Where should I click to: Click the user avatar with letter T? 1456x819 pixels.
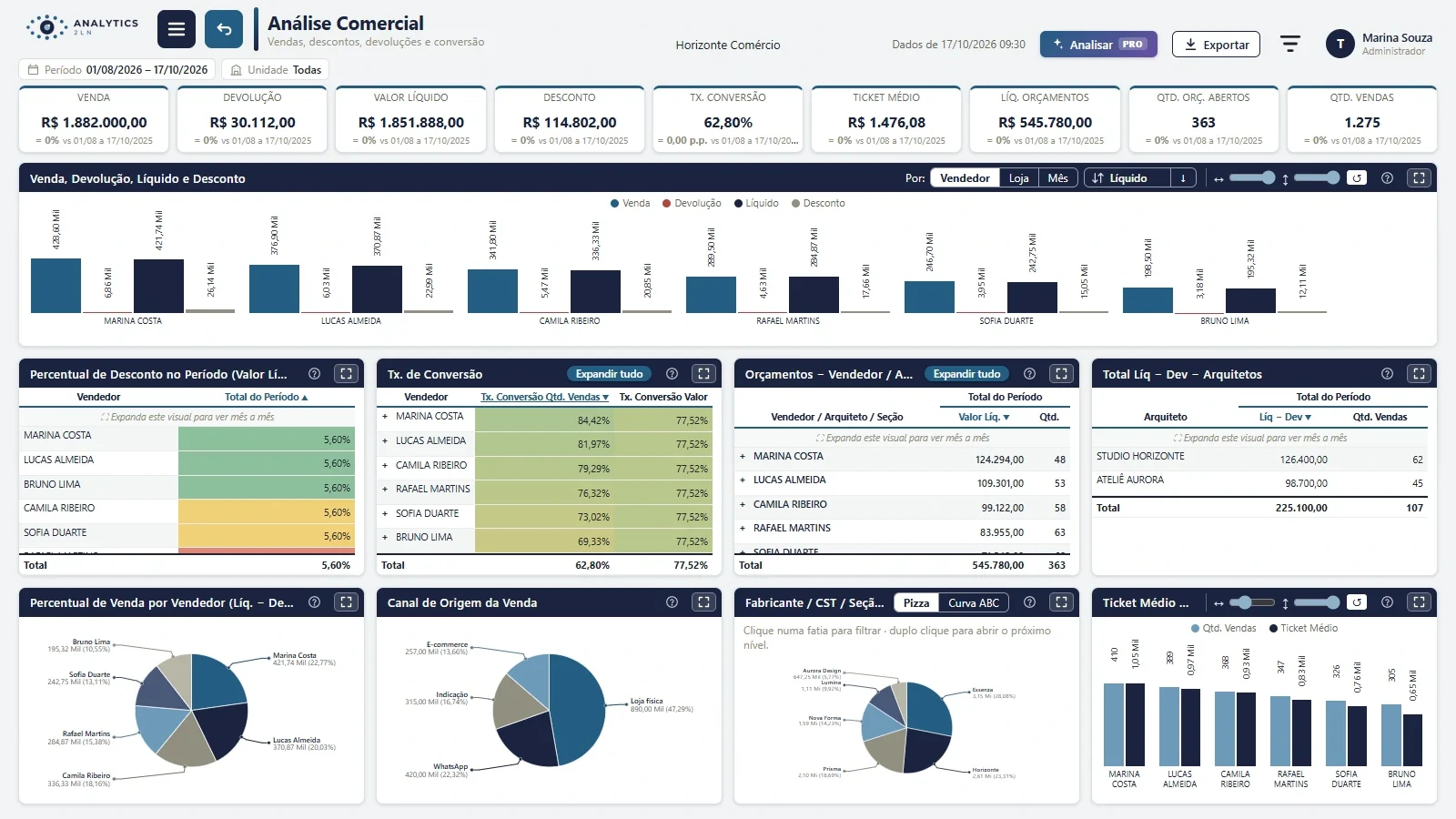click(1340, 44)
